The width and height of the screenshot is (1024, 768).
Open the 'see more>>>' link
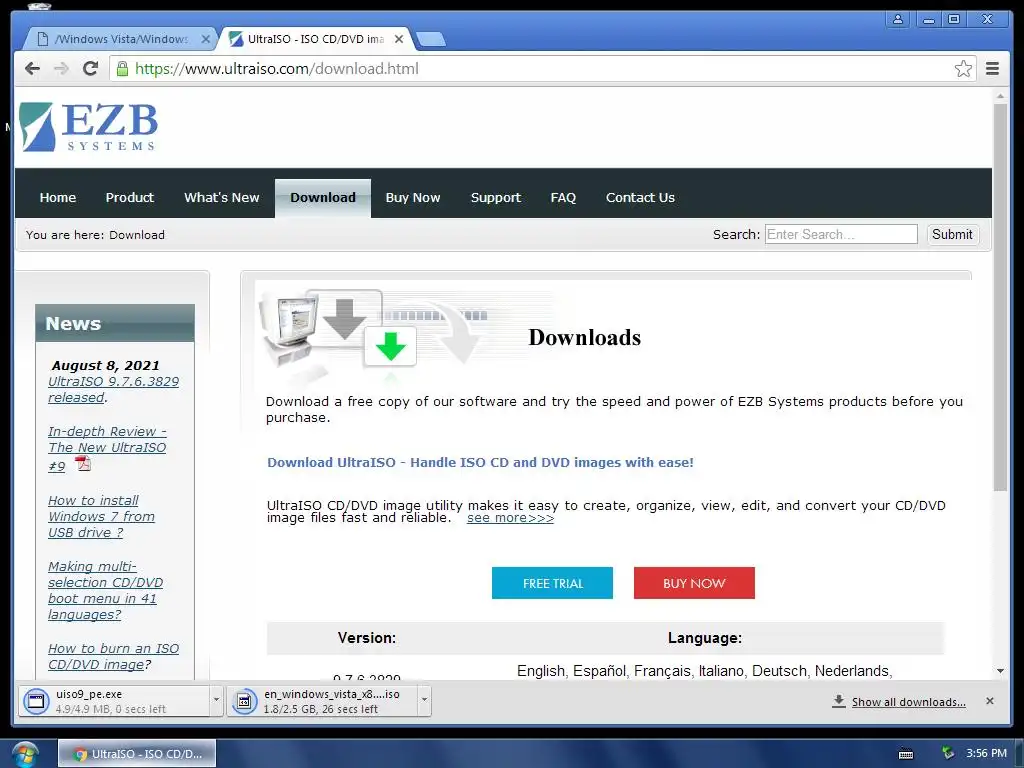(510, 518)
